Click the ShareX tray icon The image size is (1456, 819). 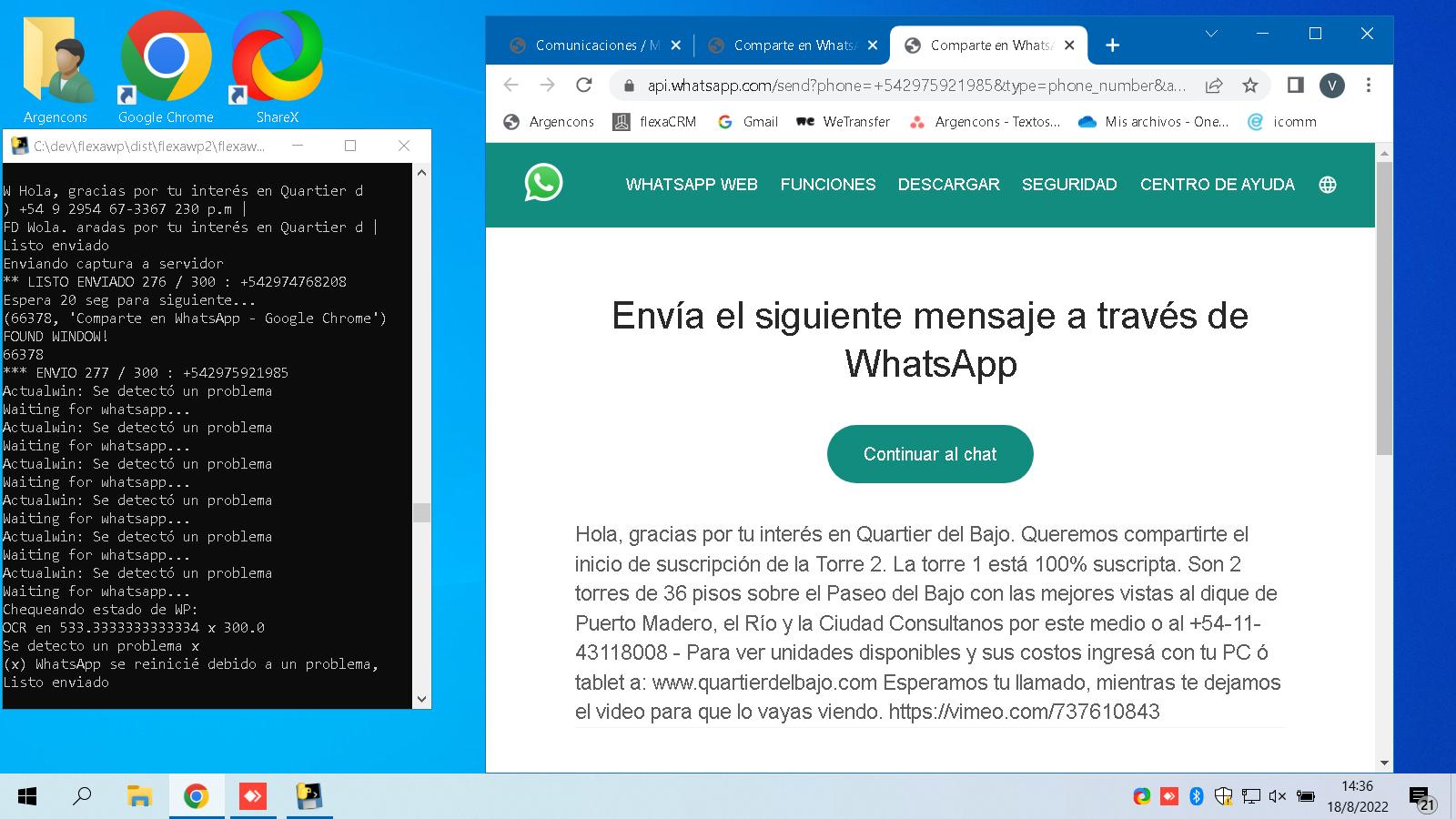(x=1142, y=796)
